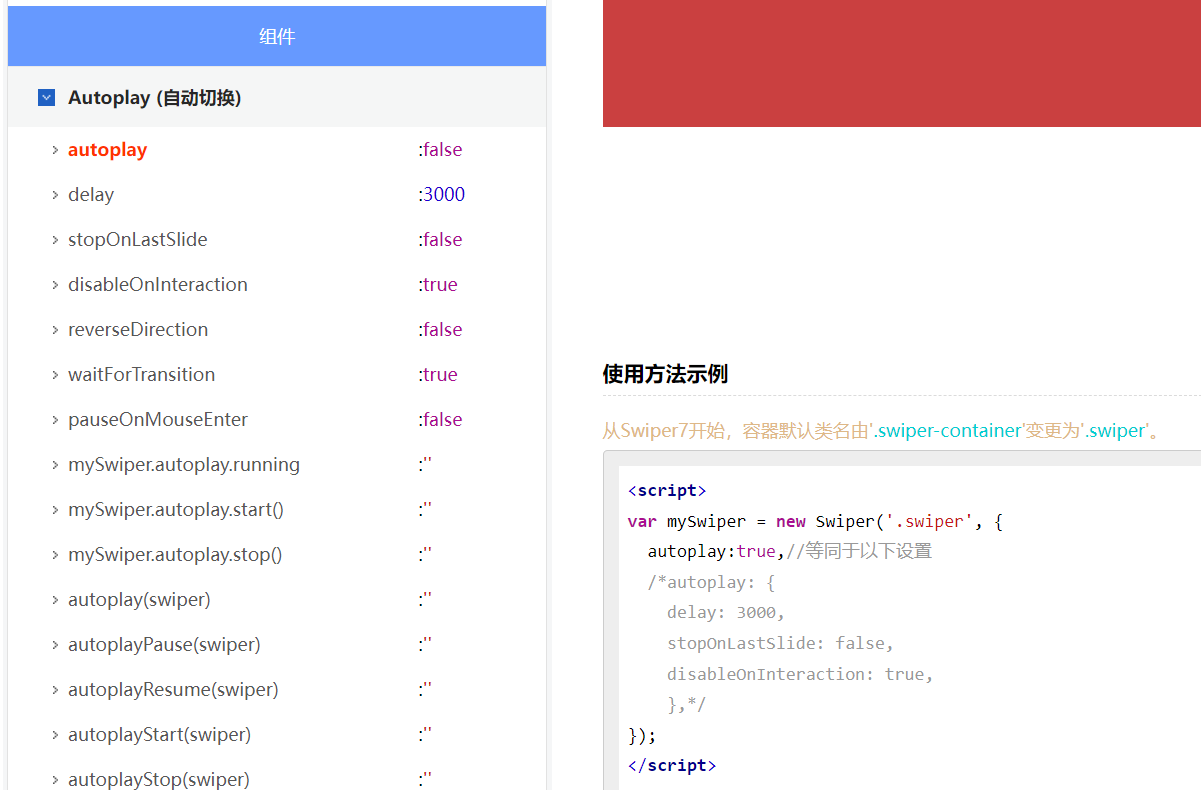Click chevron beside mySwiper.autoplay.start()
This screenshot has width=1201, height=790.
pos(55,510)
